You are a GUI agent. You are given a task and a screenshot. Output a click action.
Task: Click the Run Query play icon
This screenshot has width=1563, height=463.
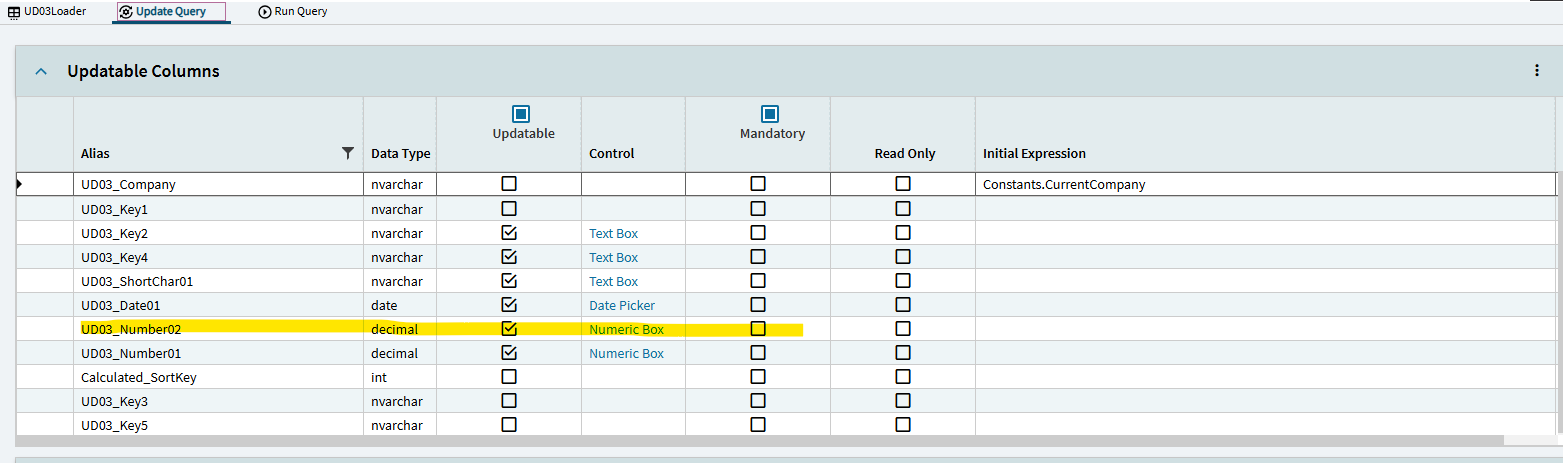(x=264, y=12)
